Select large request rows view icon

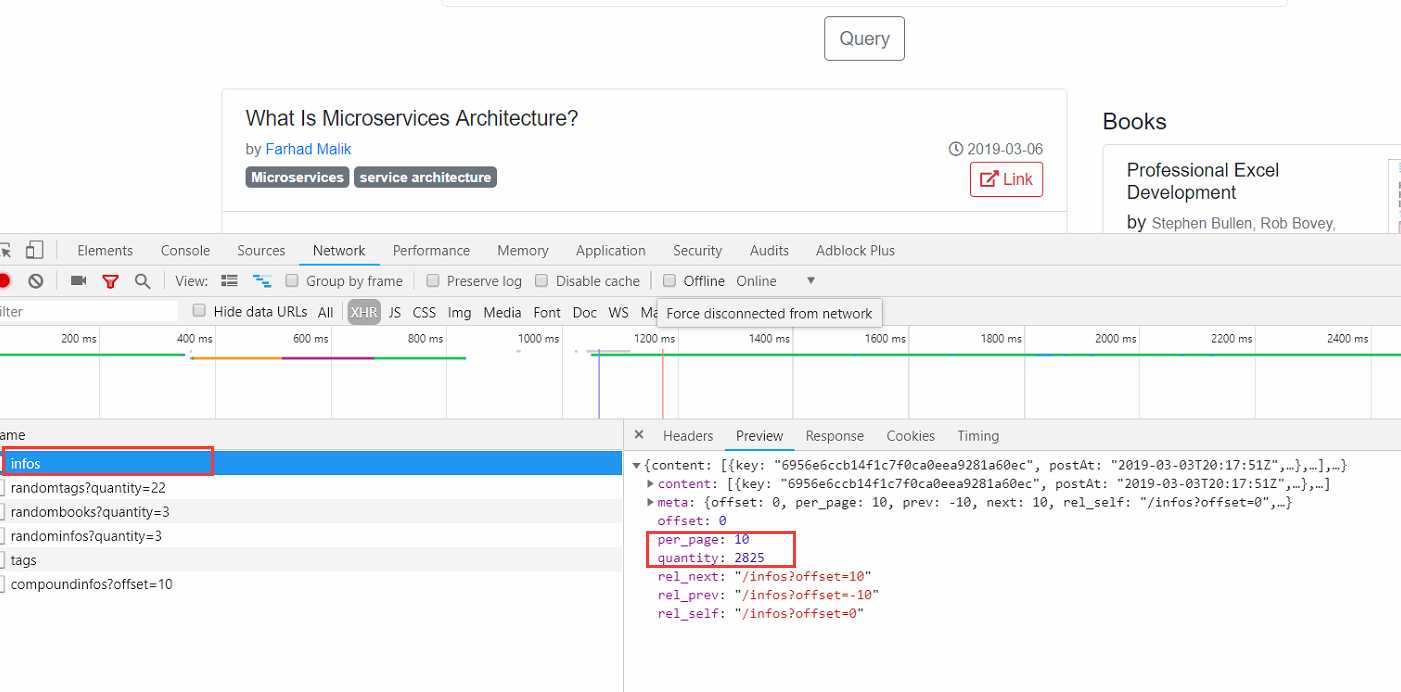tap(230, 281)
